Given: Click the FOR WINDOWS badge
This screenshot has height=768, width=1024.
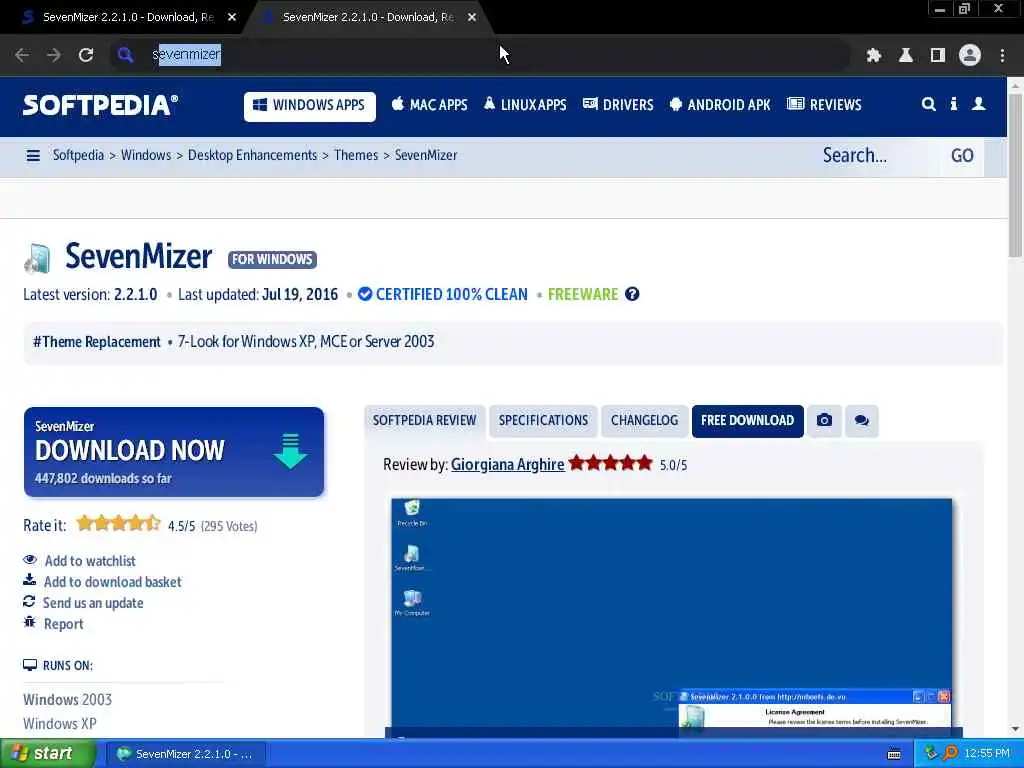Looking at the screenshot, I should [x=272, y=260].
